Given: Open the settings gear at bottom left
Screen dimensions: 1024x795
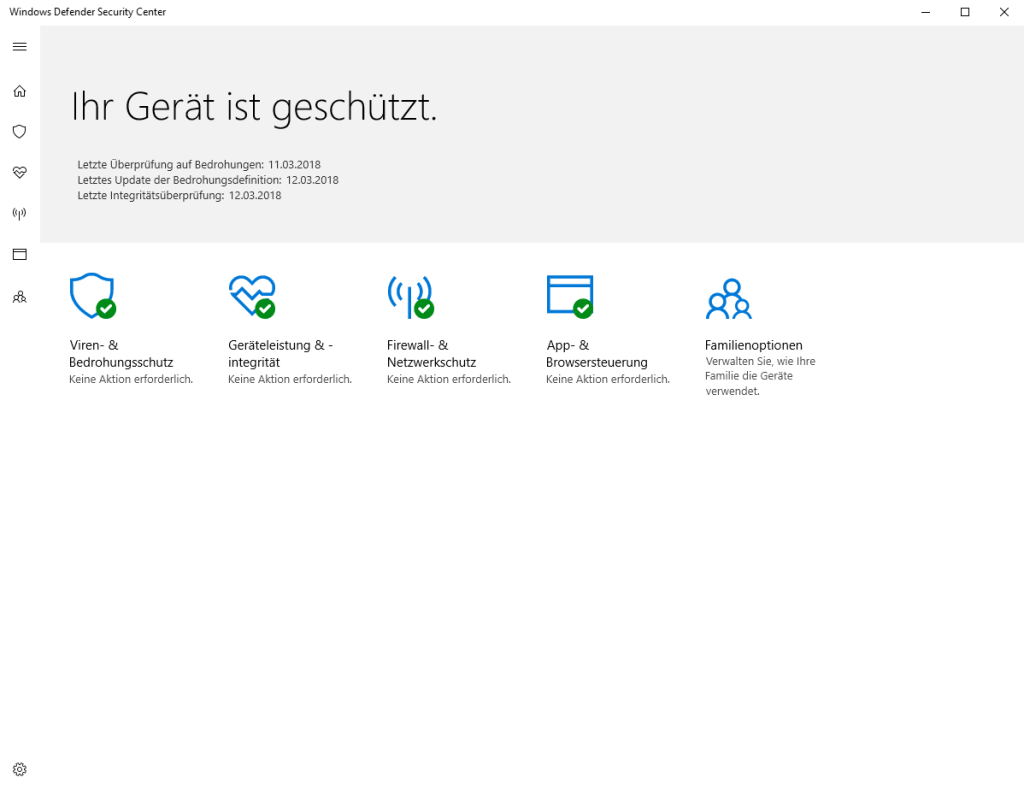Looking at the screenshot, I should pos(19,769).
